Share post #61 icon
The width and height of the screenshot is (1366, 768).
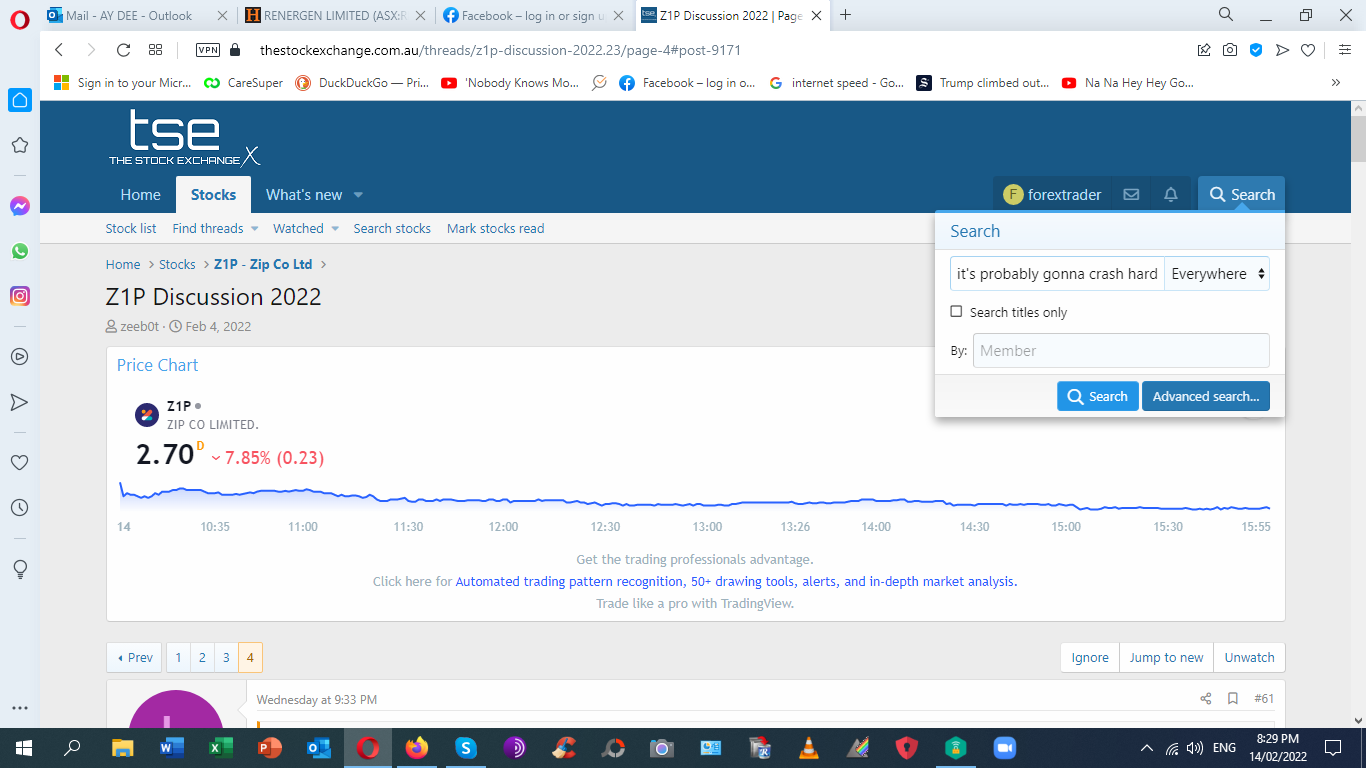[1205, 699]
